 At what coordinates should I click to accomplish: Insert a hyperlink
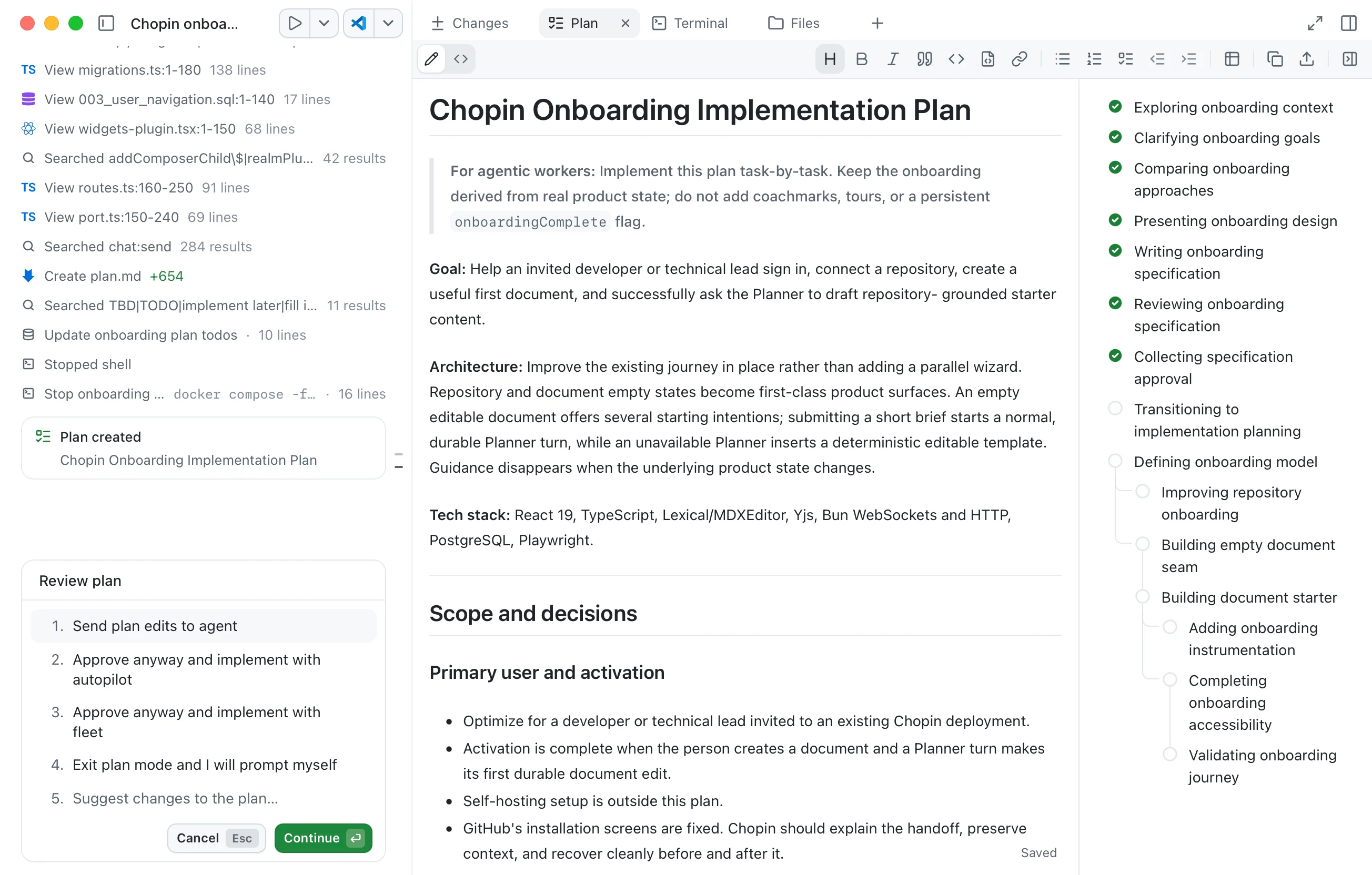tap(1020, 59)
